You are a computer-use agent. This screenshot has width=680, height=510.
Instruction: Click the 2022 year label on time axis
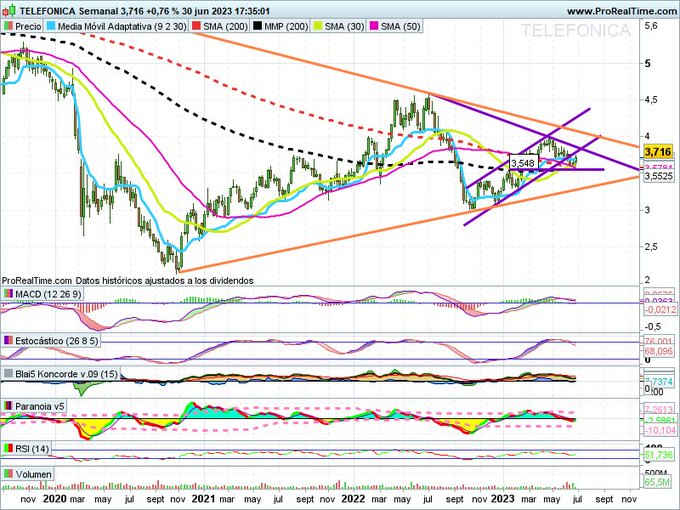(353, 499)
